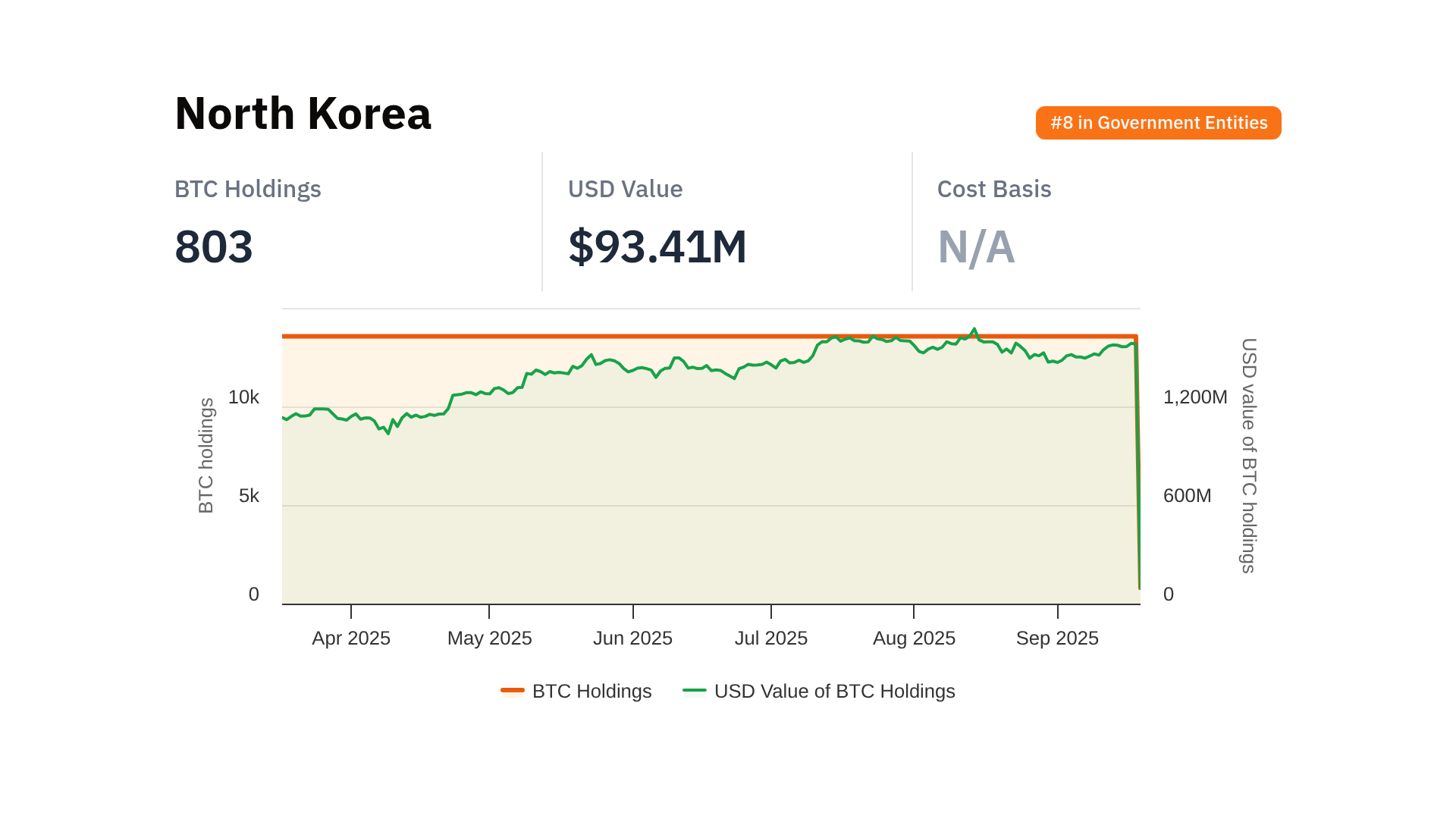This screenshot has height=819, width=1456.
Task: Click the #8 in Government Entities badge
Action: click(1158, 123)
